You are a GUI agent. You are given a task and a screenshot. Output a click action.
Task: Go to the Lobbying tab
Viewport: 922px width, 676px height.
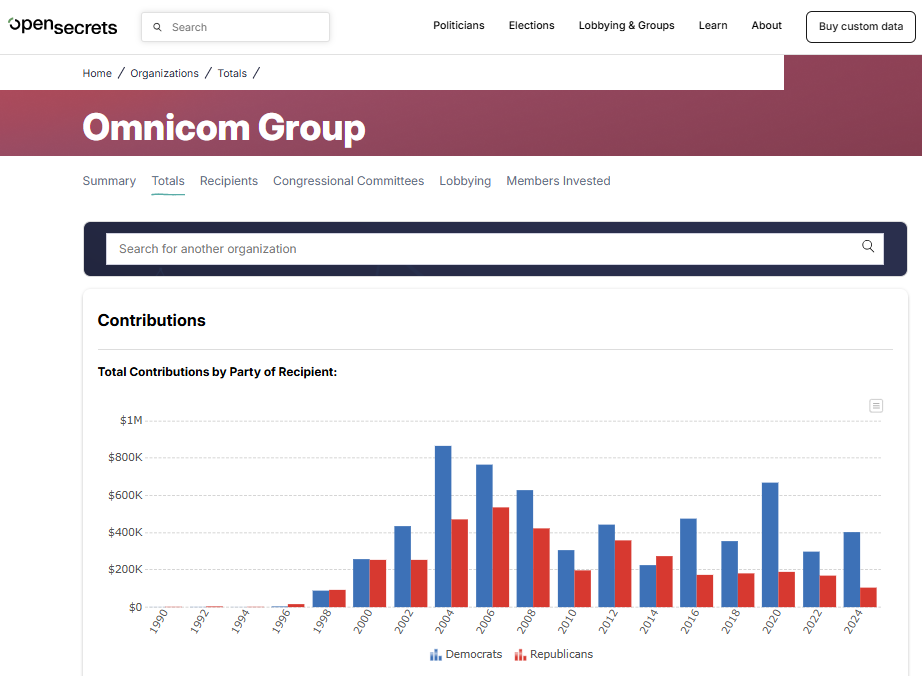pos(465,181)
